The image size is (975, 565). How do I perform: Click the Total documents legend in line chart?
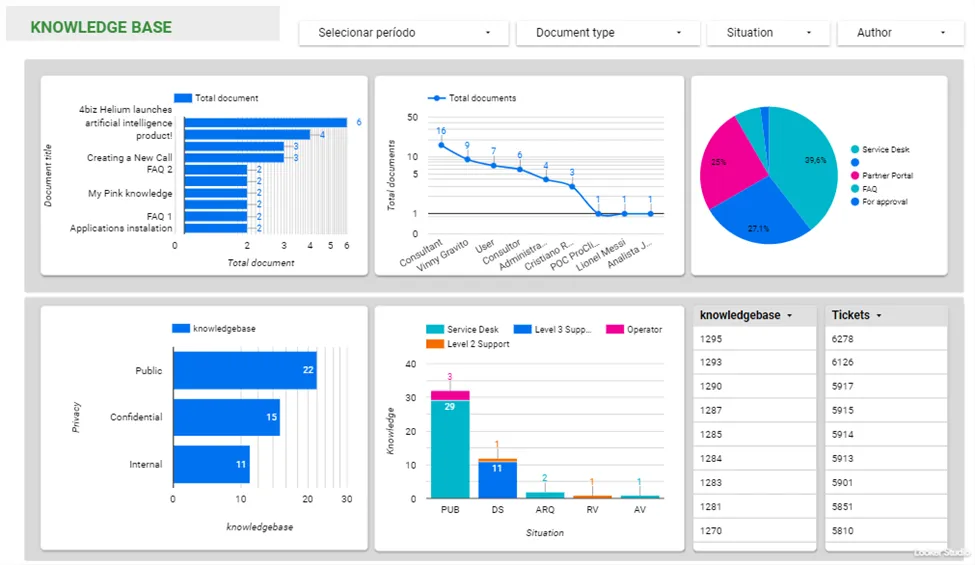pyautogui.click(x=472, y=98)
